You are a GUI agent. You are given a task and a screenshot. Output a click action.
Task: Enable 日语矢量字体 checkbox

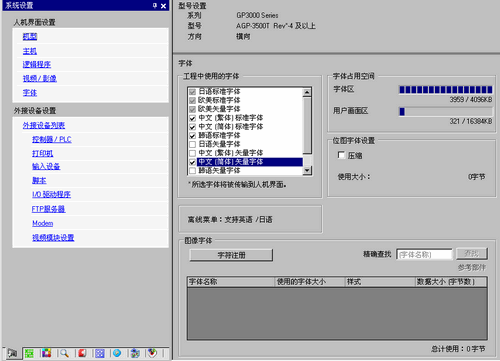(x=192, y=144)
